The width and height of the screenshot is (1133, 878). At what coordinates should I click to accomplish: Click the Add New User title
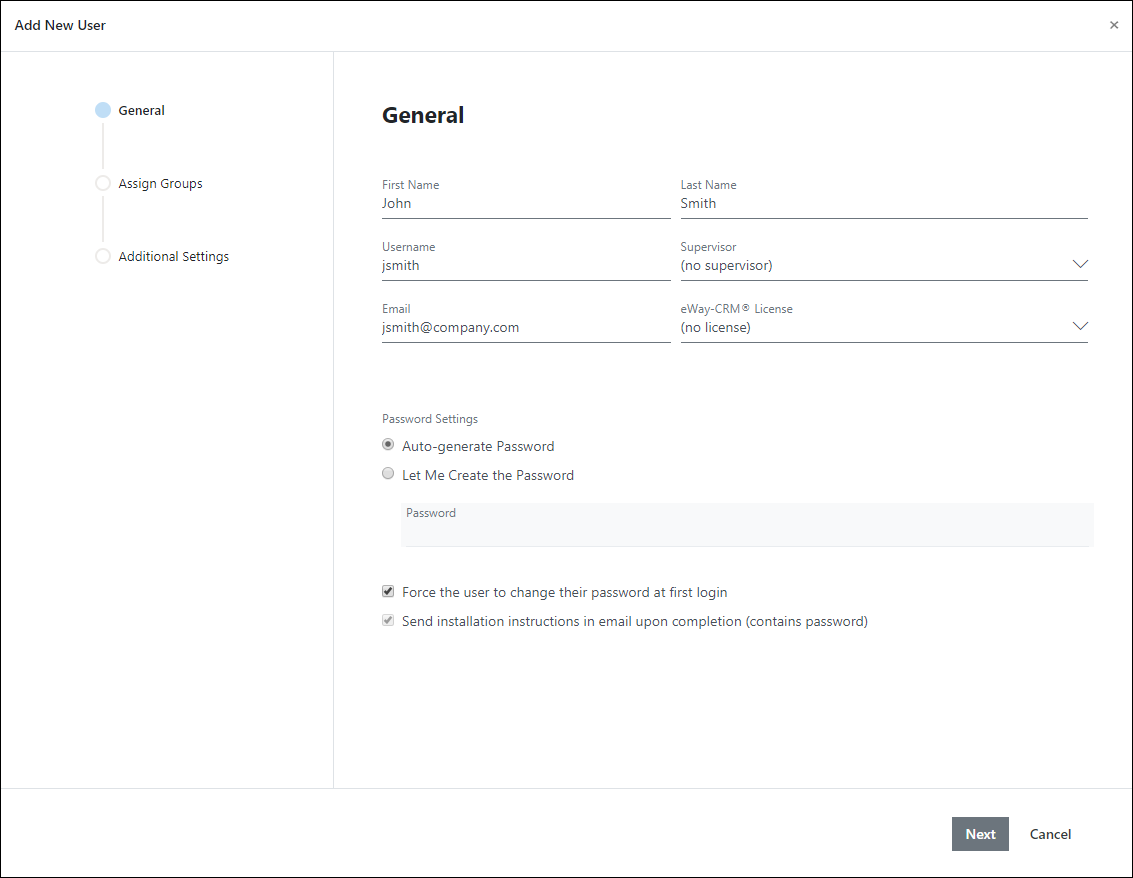tap(60, 25)
